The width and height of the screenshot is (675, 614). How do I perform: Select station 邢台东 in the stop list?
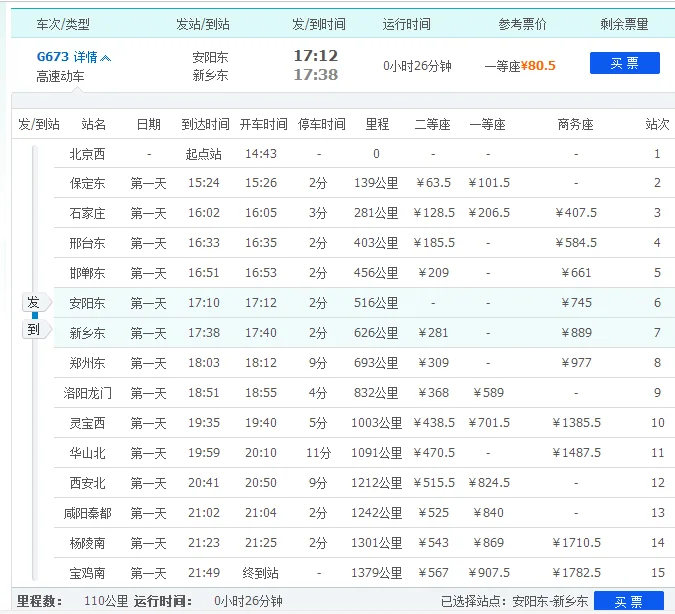pos(87,243)
